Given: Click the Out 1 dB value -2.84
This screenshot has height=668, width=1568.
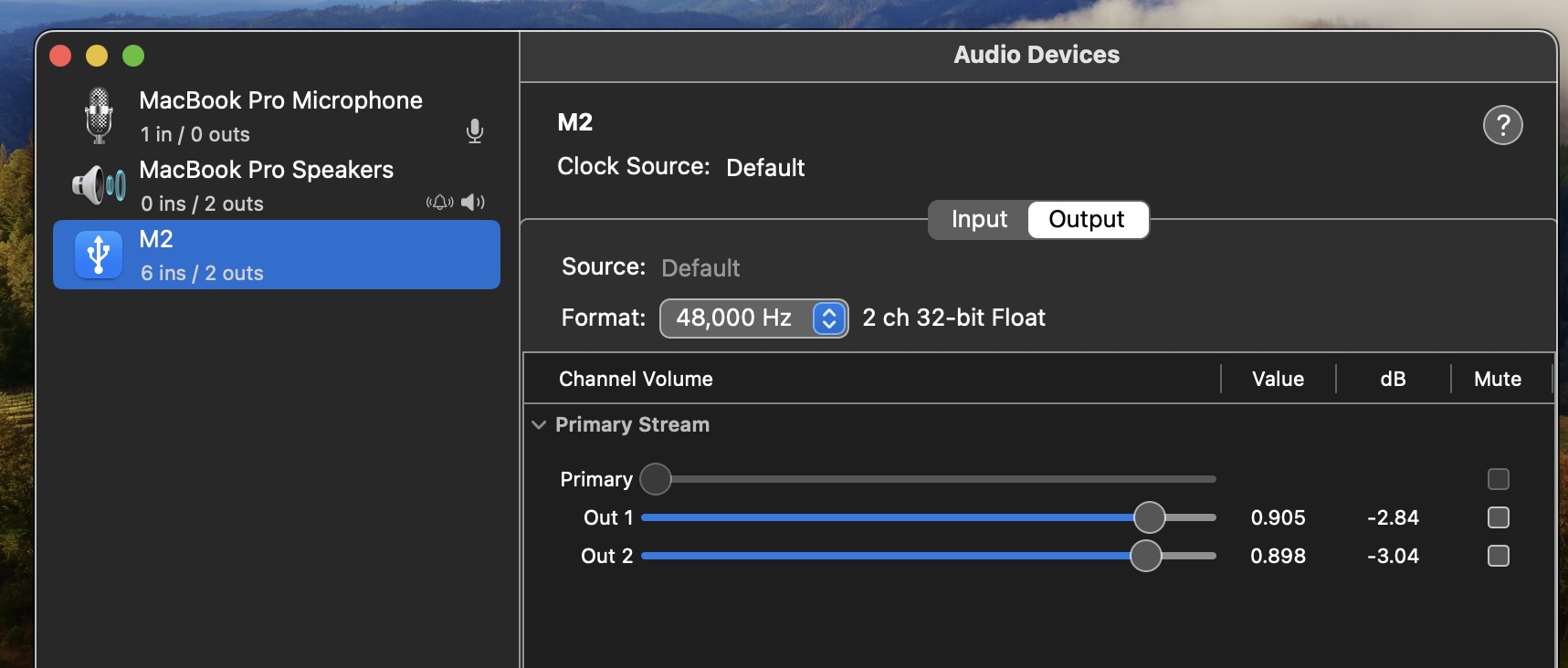Looking at the screenshot, I should (x=1393, y=517).
